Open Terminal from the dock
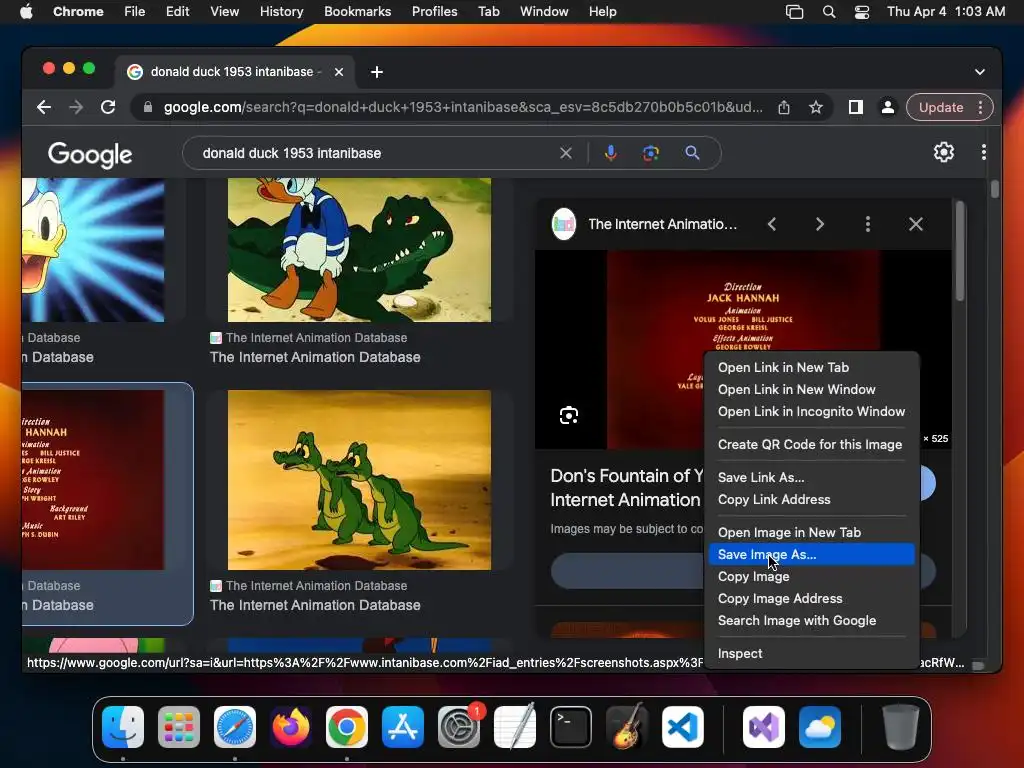1024x768 pixels. 571,726
